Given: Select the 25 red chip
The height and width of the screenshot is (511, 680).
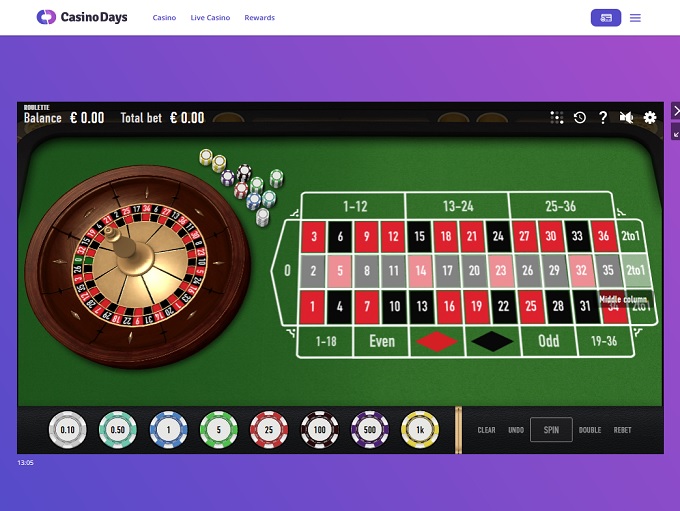Looking at the screenshot, I should point(269,429).
